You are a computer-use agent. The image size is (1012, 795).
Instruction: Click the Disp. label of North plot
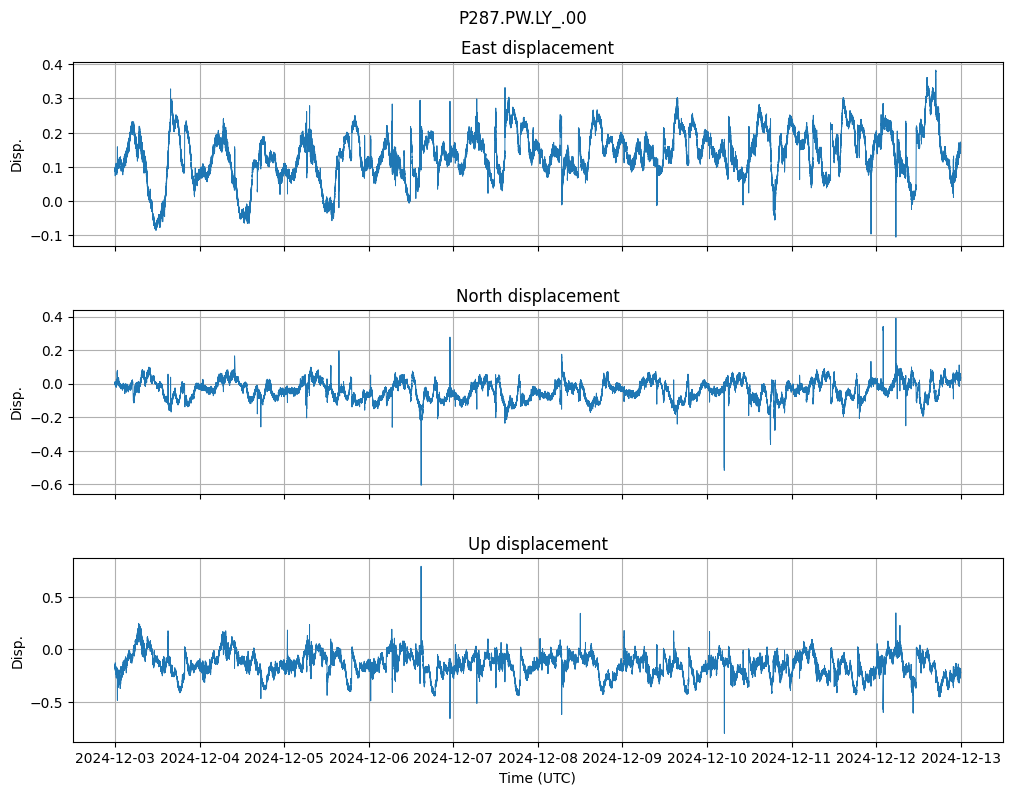[16, 402]
